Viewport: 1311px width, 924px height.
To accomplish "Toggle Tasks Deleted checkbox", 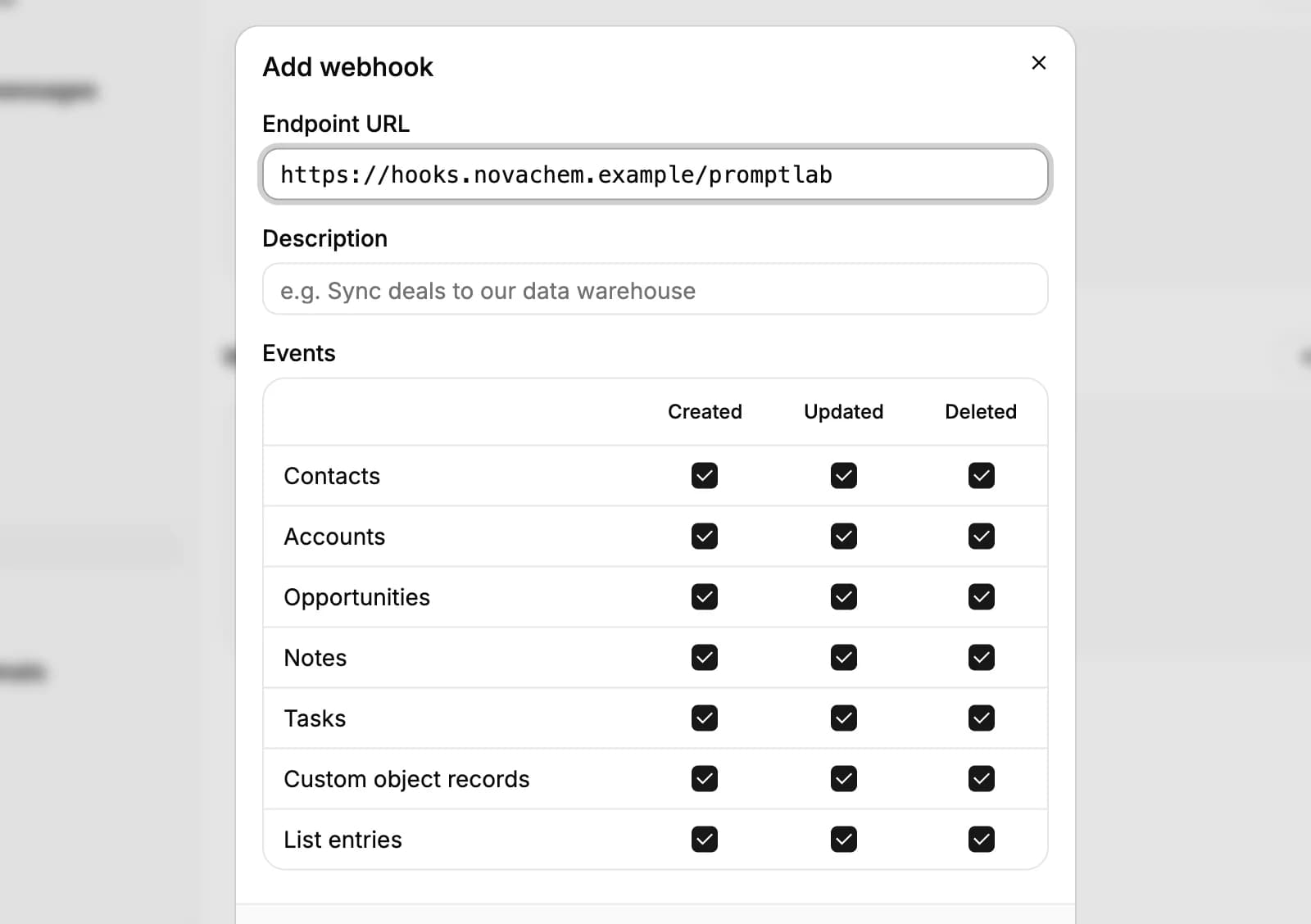I will 982,718.
